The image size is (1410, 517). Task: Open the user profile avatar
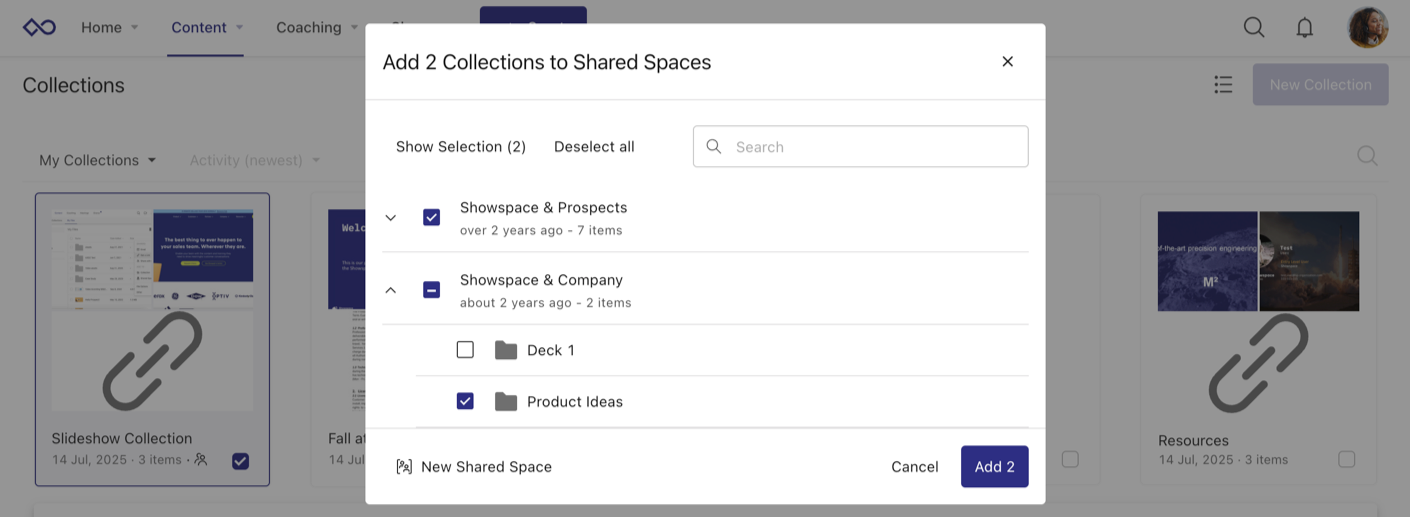(1368, 27)
